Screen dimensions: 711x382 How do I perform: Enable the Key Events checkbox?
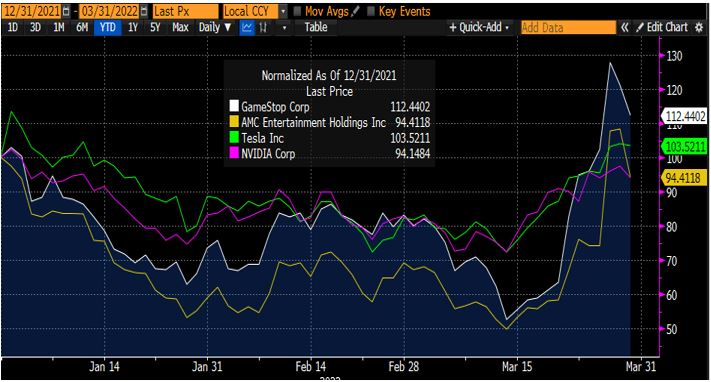(371, 11)
